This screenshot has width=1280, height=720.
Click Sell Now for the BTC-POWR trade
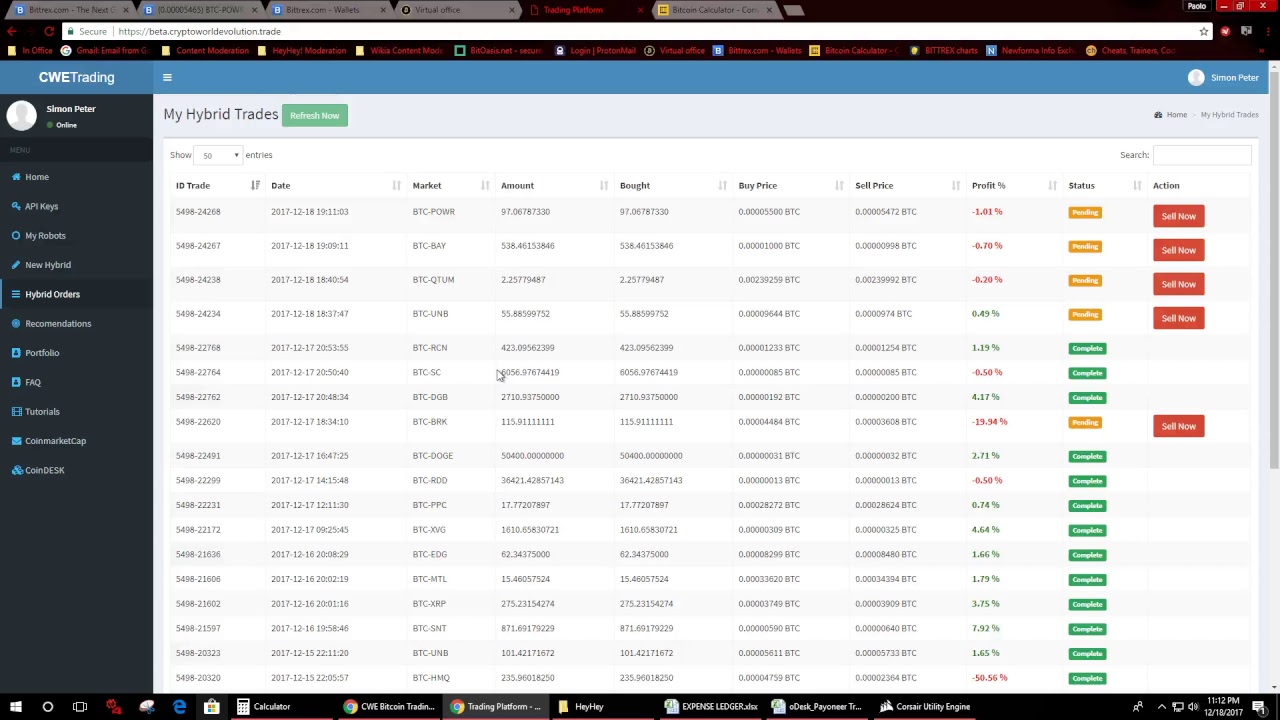1178,216
